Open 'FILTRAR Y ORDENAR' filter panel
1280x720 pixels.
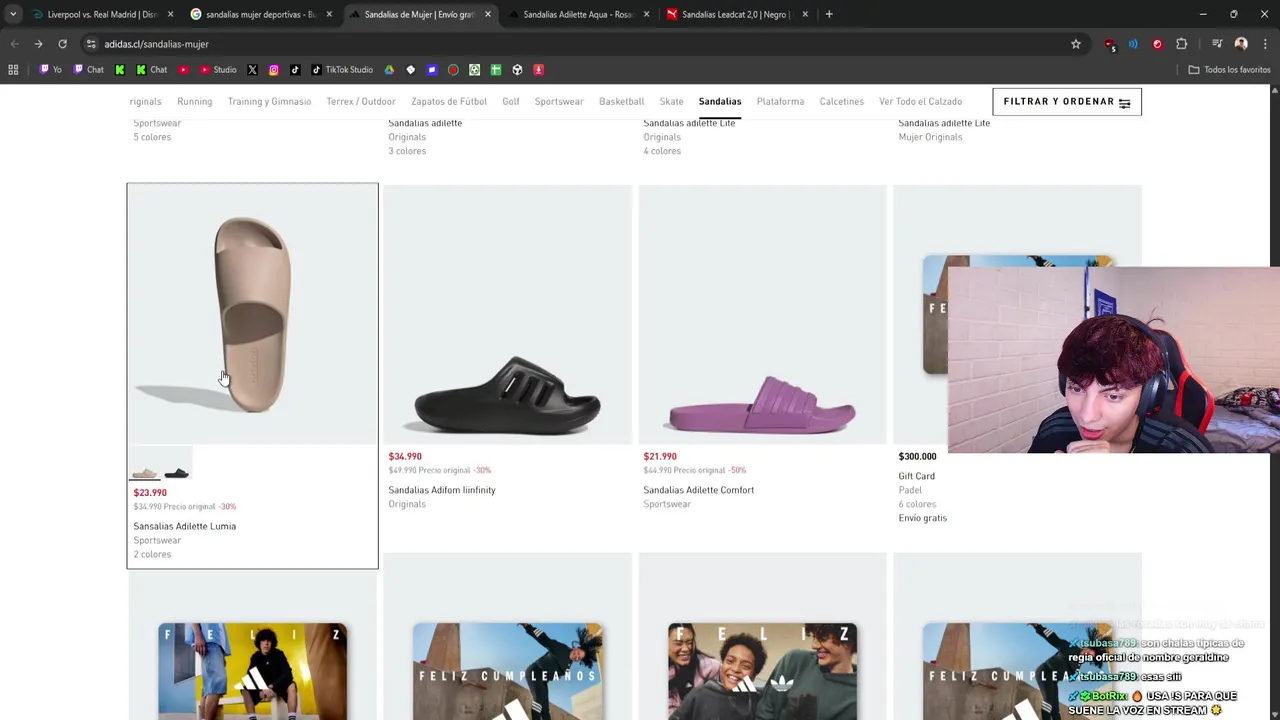coord(1066,102)
